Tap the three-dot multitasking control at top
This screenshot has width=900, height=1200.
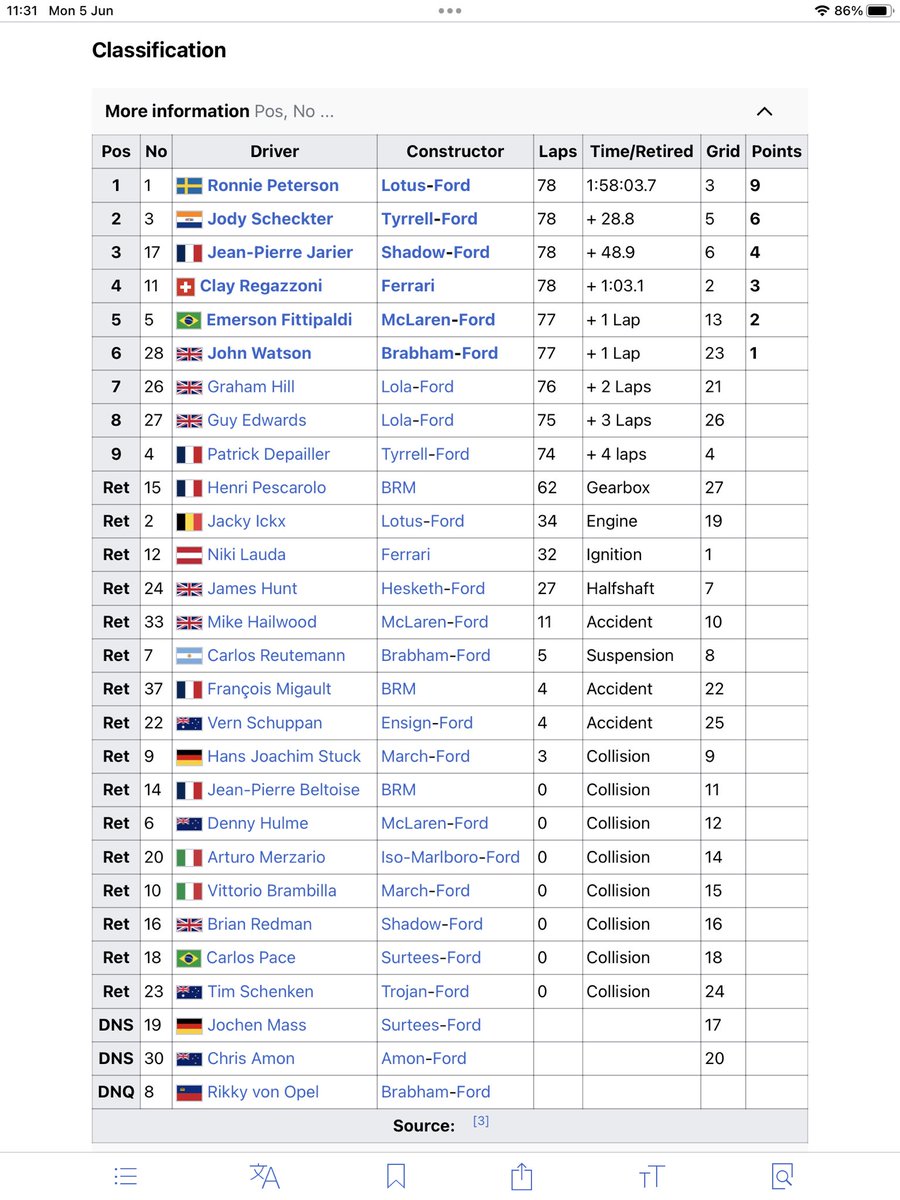pyautogui.click(x=450, y=11)
